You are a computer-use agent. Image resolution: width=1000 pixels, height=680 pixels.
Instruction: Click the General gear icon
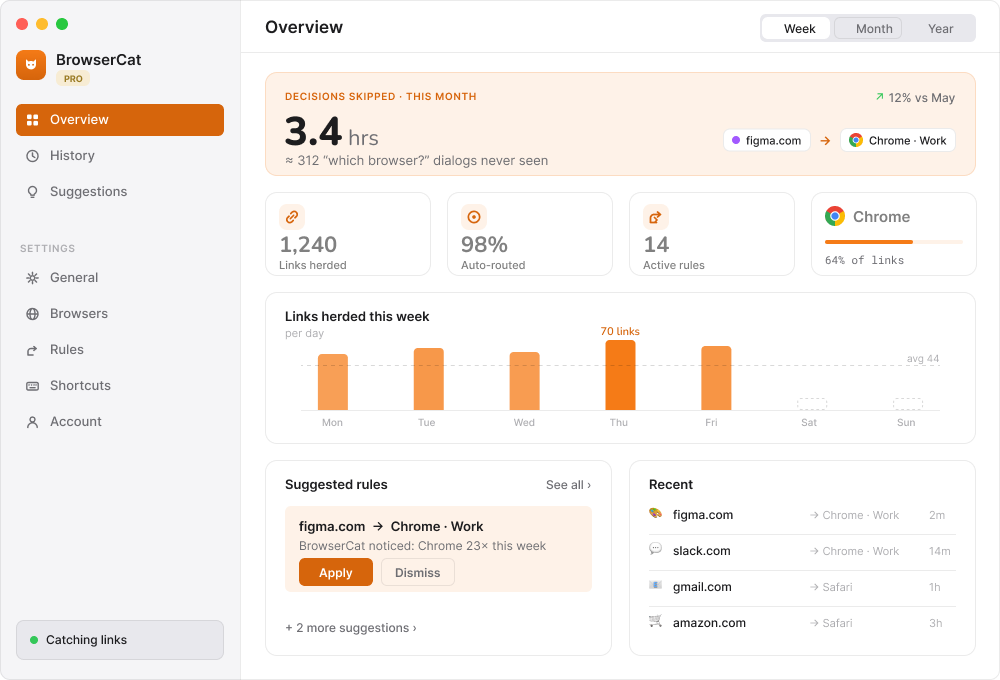coord(33,278)
